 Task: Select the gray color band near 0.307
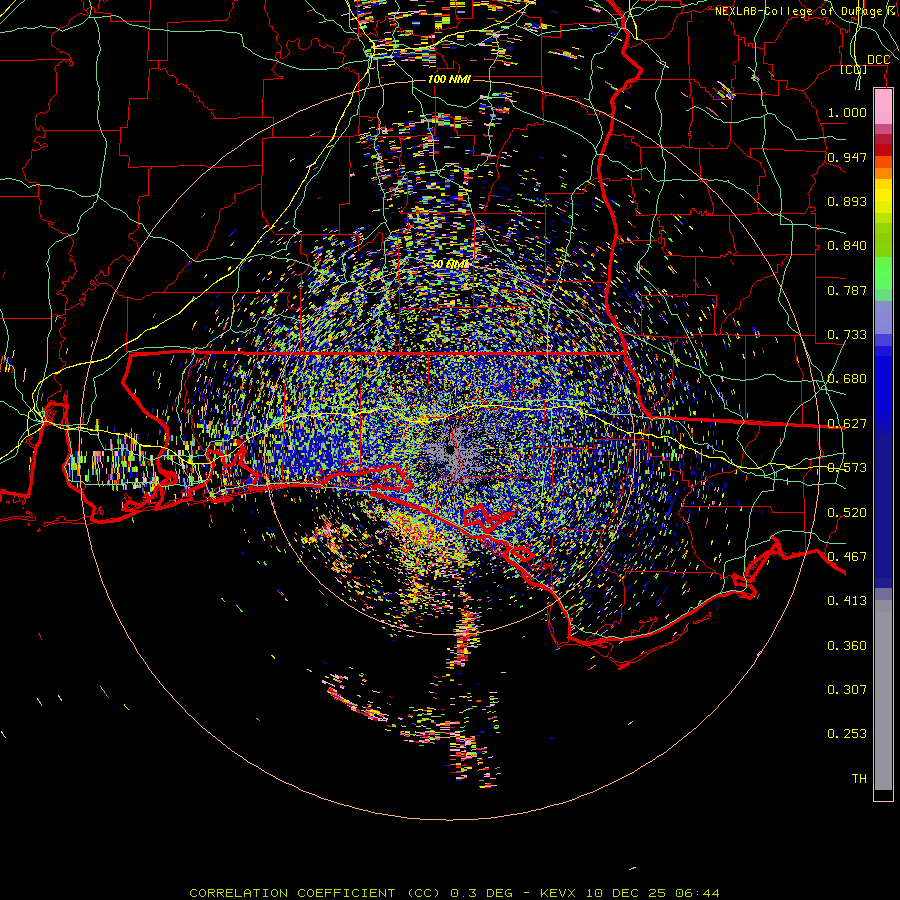[883, 695]
